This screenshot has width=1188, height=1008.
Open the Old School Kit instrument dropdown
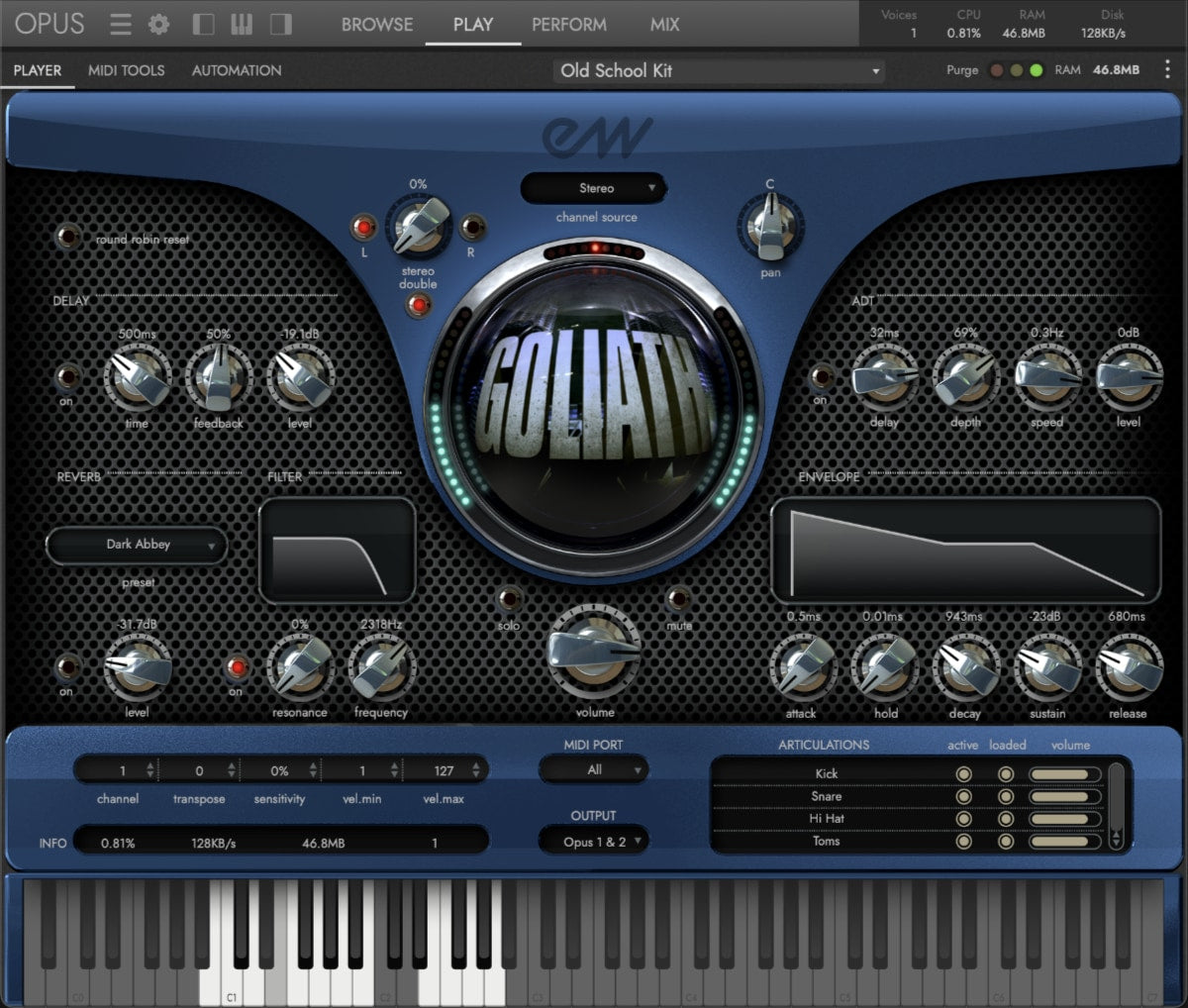click(x=719, y=70)
